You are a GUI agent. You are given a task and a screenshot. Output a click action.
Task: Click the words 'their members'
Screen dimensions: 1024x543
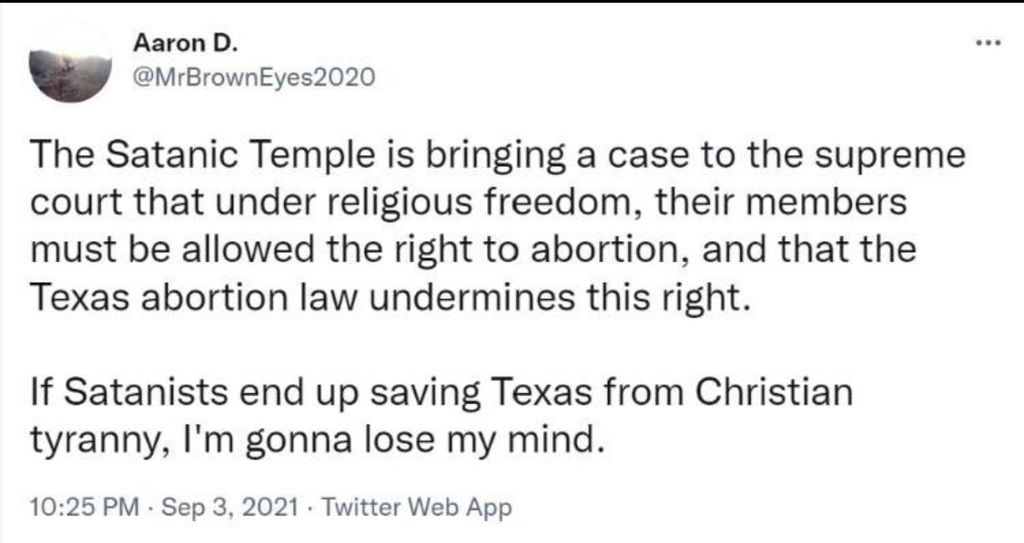pyautogui.click(x=792, y=202)
